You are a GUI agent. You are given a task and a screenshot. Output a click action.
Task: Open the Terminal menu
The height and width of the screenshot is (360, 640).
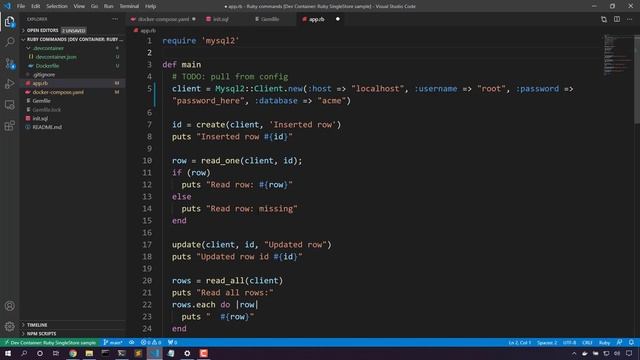(x=129, y=6)
